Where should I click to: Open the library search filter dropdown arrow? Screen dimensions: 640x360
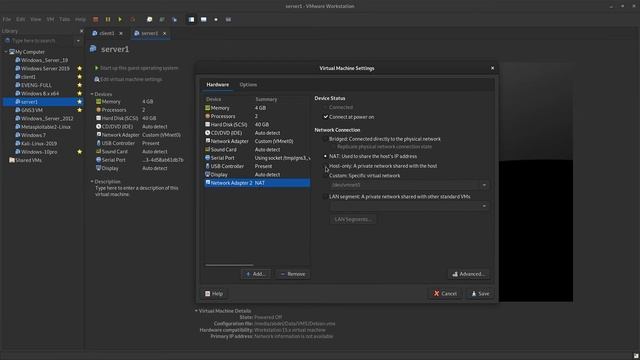coord(78,41)
